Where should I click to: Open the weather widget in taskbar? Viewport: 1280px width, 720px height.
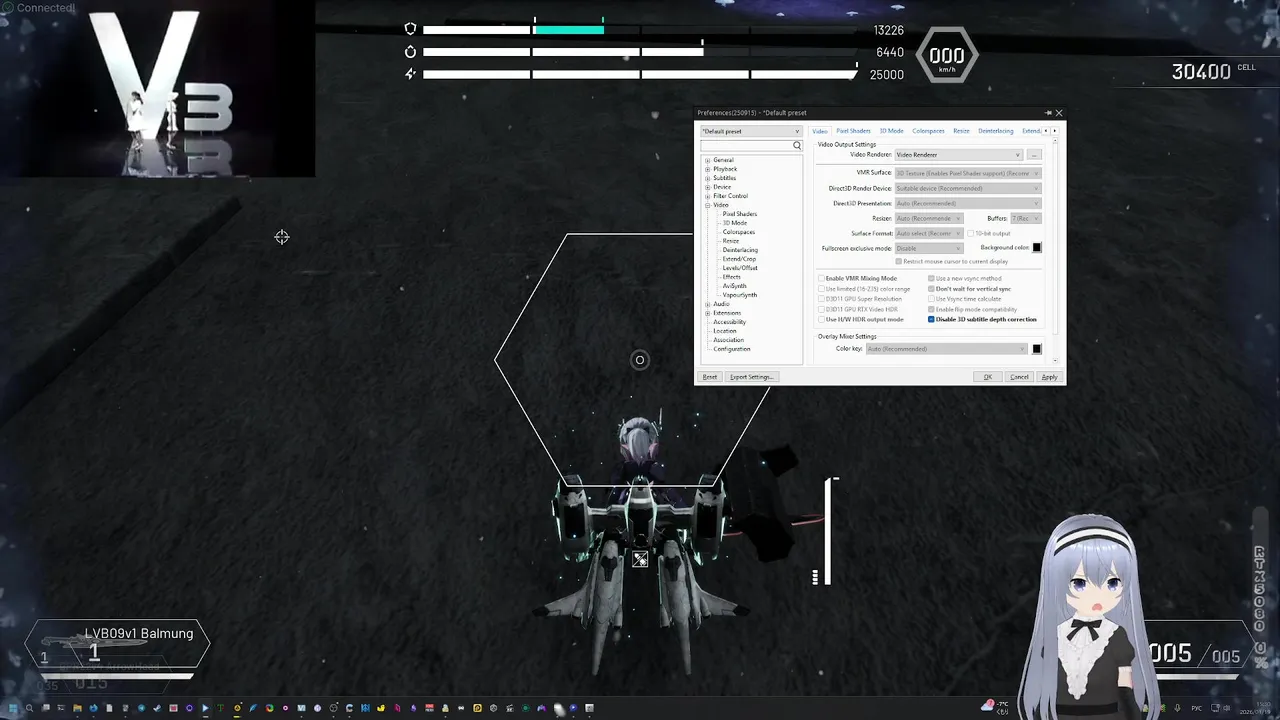[995, 708]
